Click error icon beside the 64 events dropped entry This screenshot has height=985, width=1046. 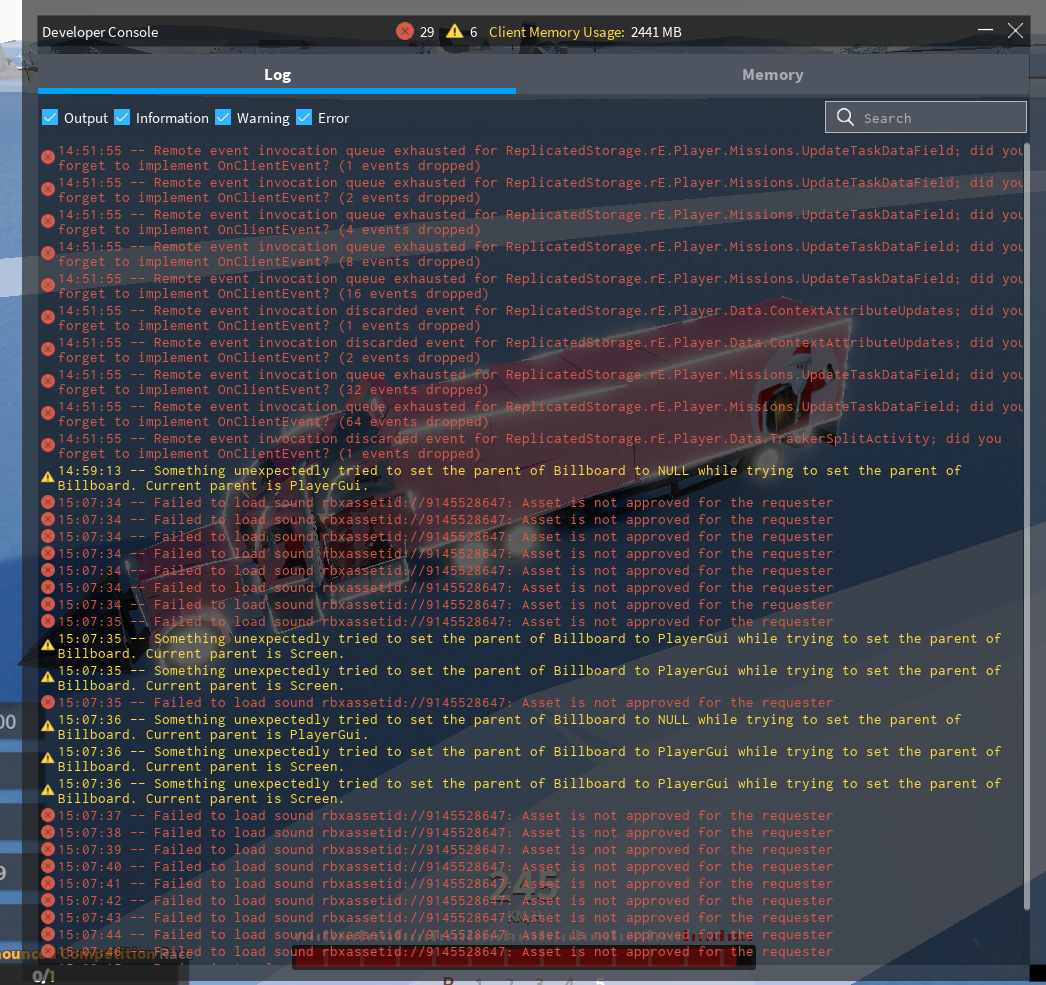click(47, 414)
